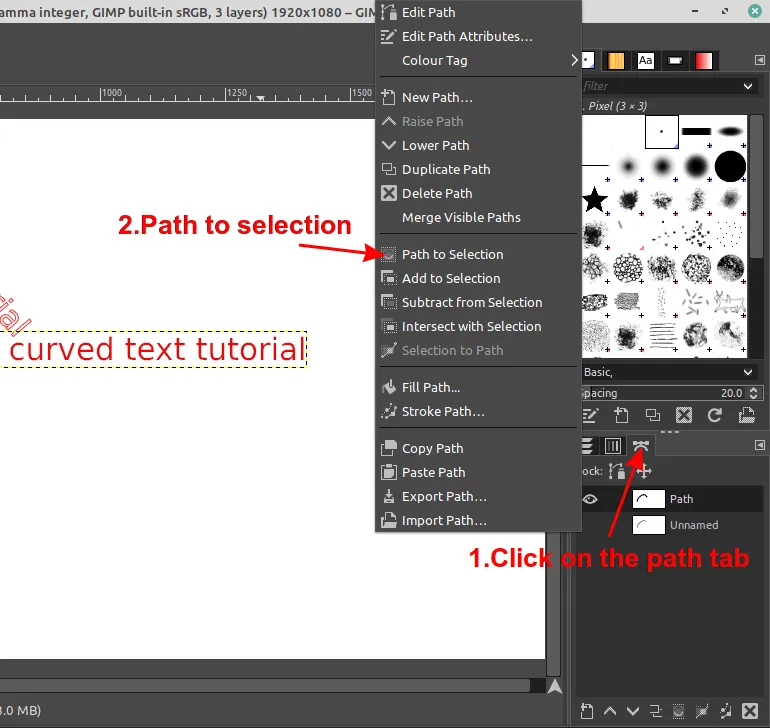Switch to the Channels tab
Screen dimensions: 770x728
click(613, 446)
